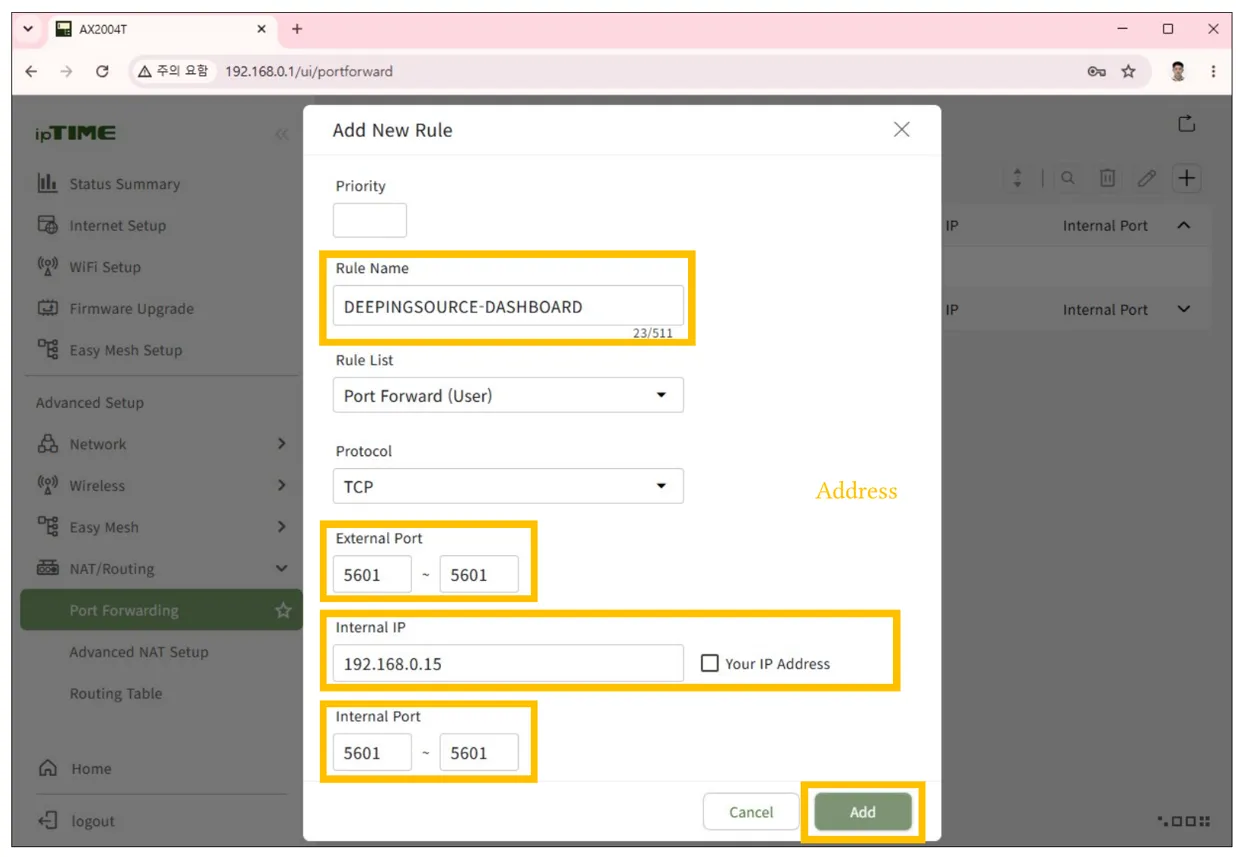Open the Rule List dropdown
The width and height of the screenshot is (1240, 857).
[508, 395]
